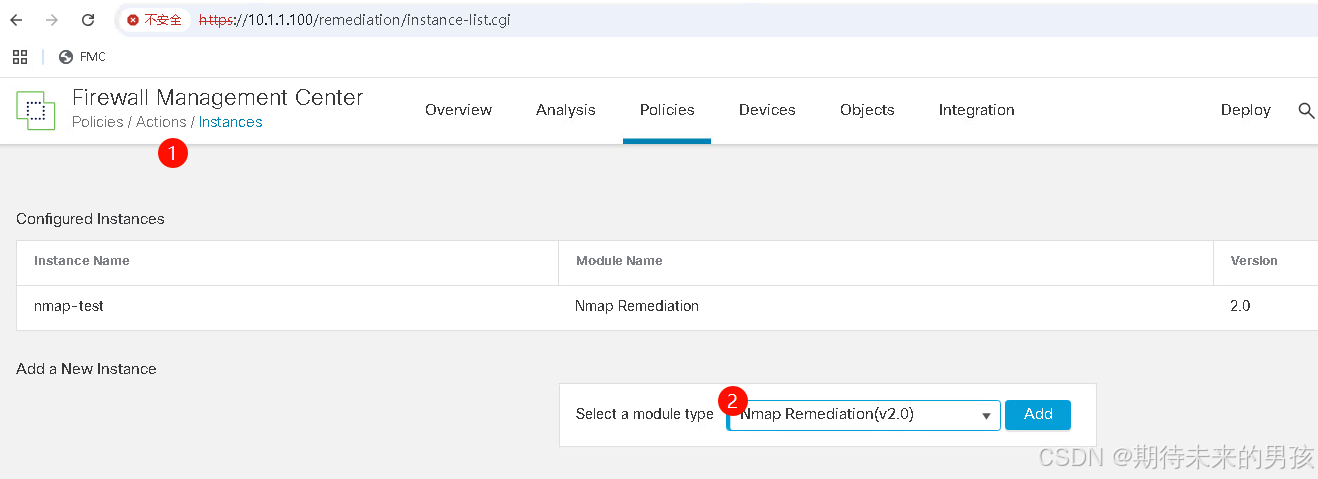Click the Deploy menu
The height and width of the screenshot is (479, 1318).
click(x=1246, y=110)
